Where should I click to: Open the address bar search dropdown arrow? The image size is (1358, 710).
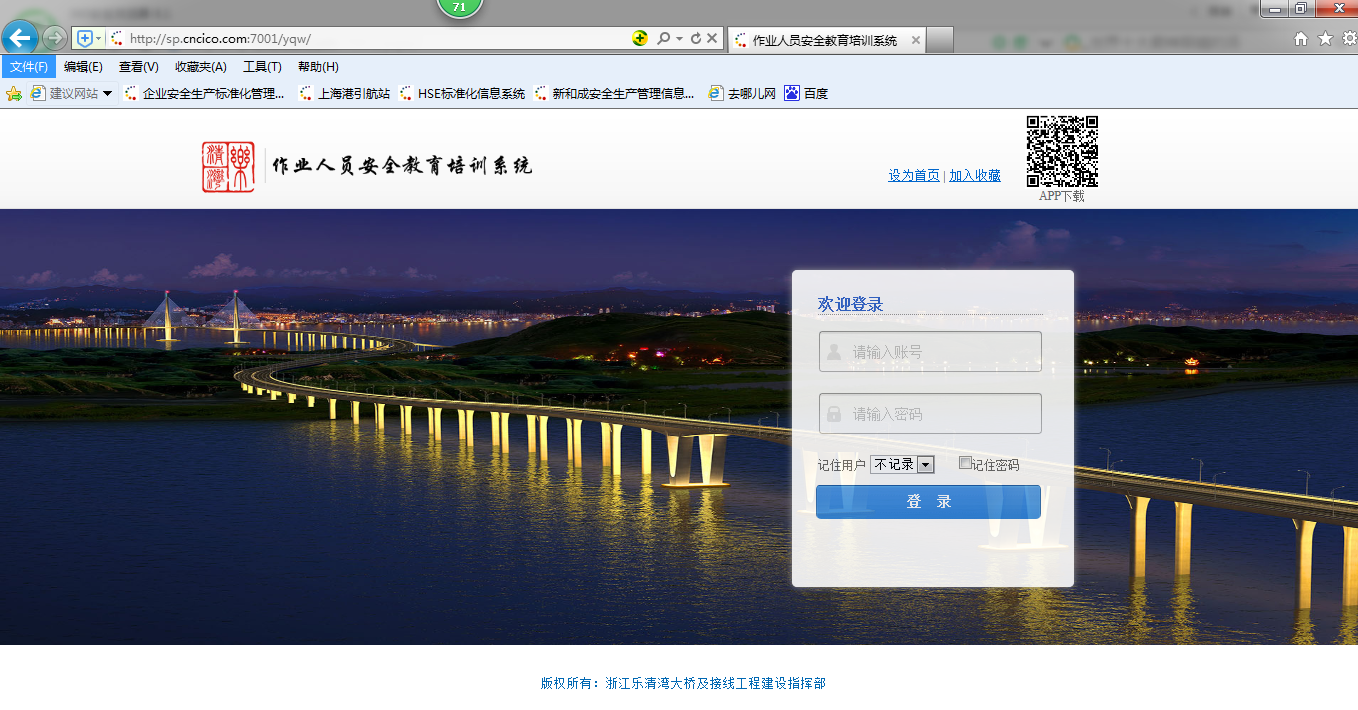click(680, 38)
